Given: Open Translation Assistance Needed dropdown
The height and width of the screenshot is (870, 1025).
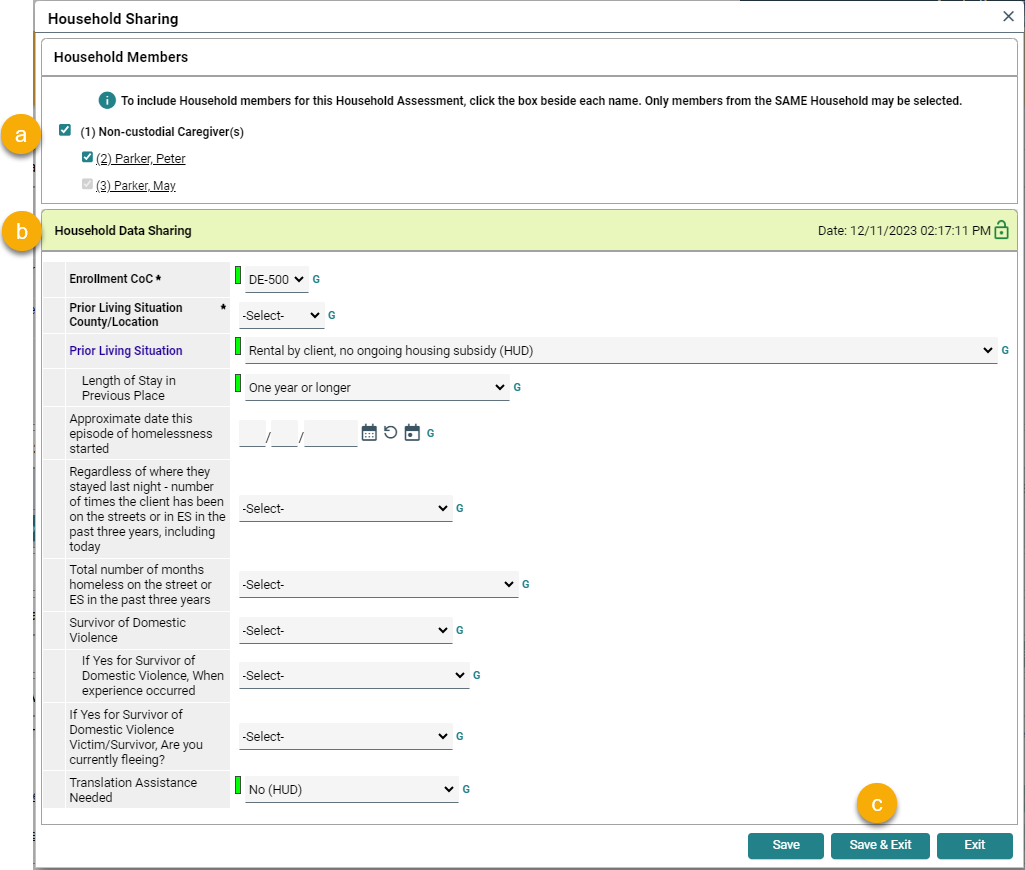Looking at the screenshot, I should click(x=352, y=790).
